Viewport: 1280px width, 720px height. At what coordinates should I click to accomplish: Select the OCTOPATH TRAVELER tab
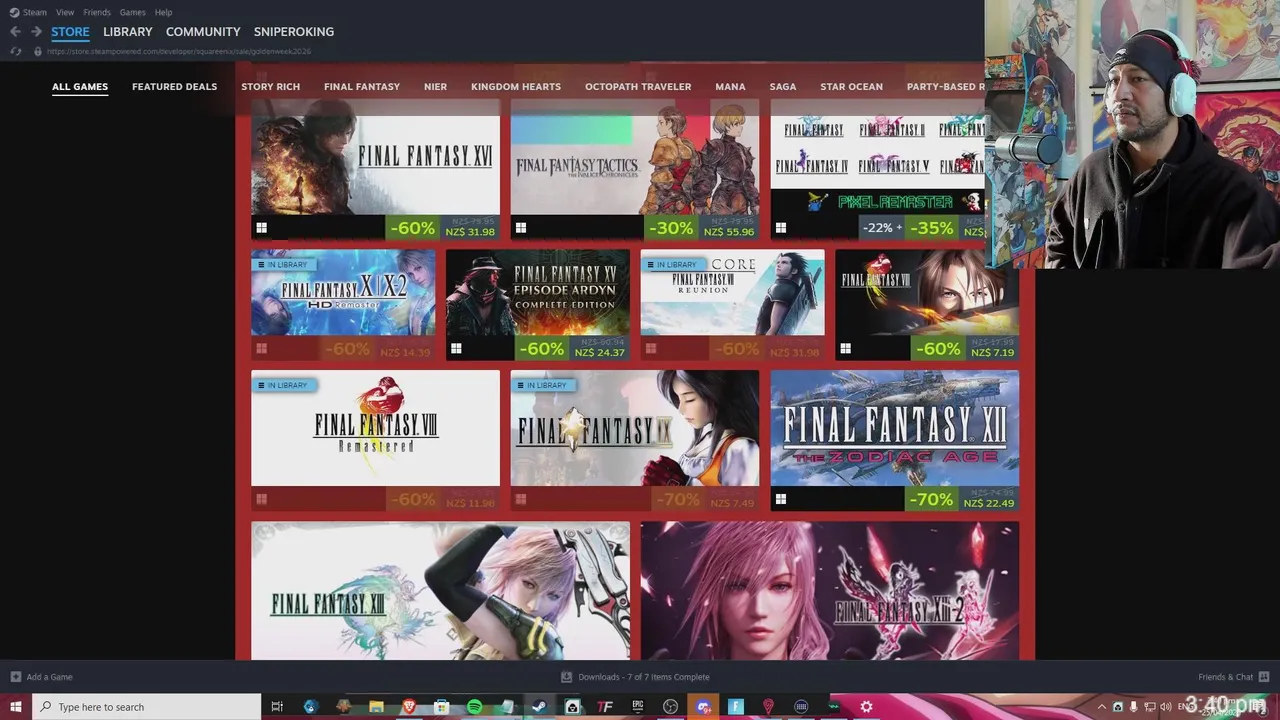638,87
